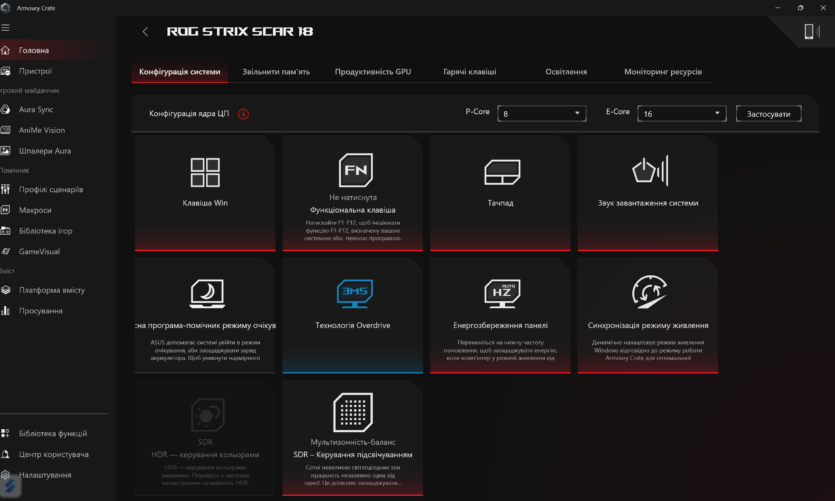Click the Платформа вмісту icon

pos(5,290)
